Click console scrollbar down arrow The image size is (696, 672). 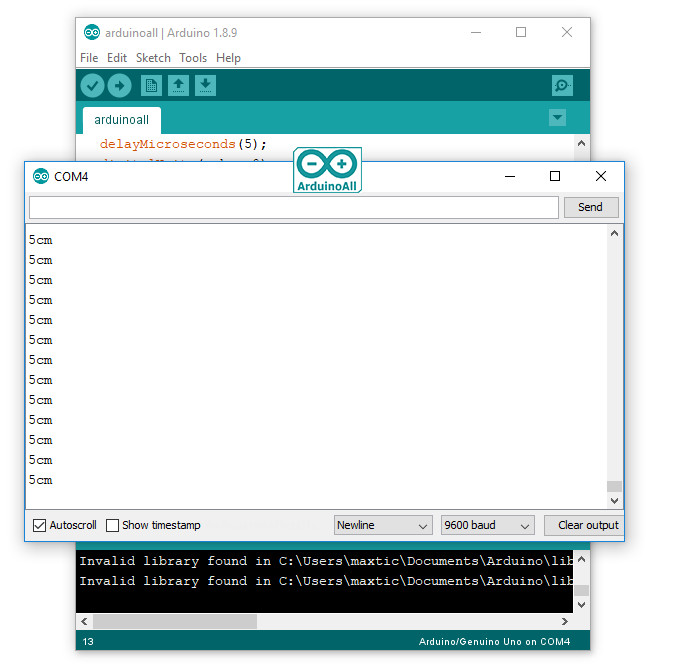[x=581, y=605]
